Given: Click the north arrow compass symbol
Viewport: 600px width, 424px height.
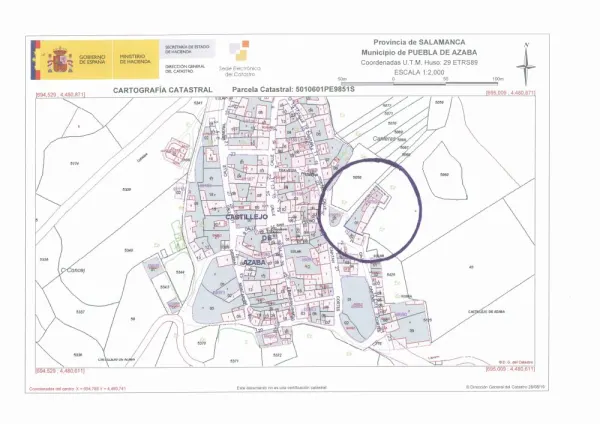Looking at the screenshot, I should click(526, 64).
